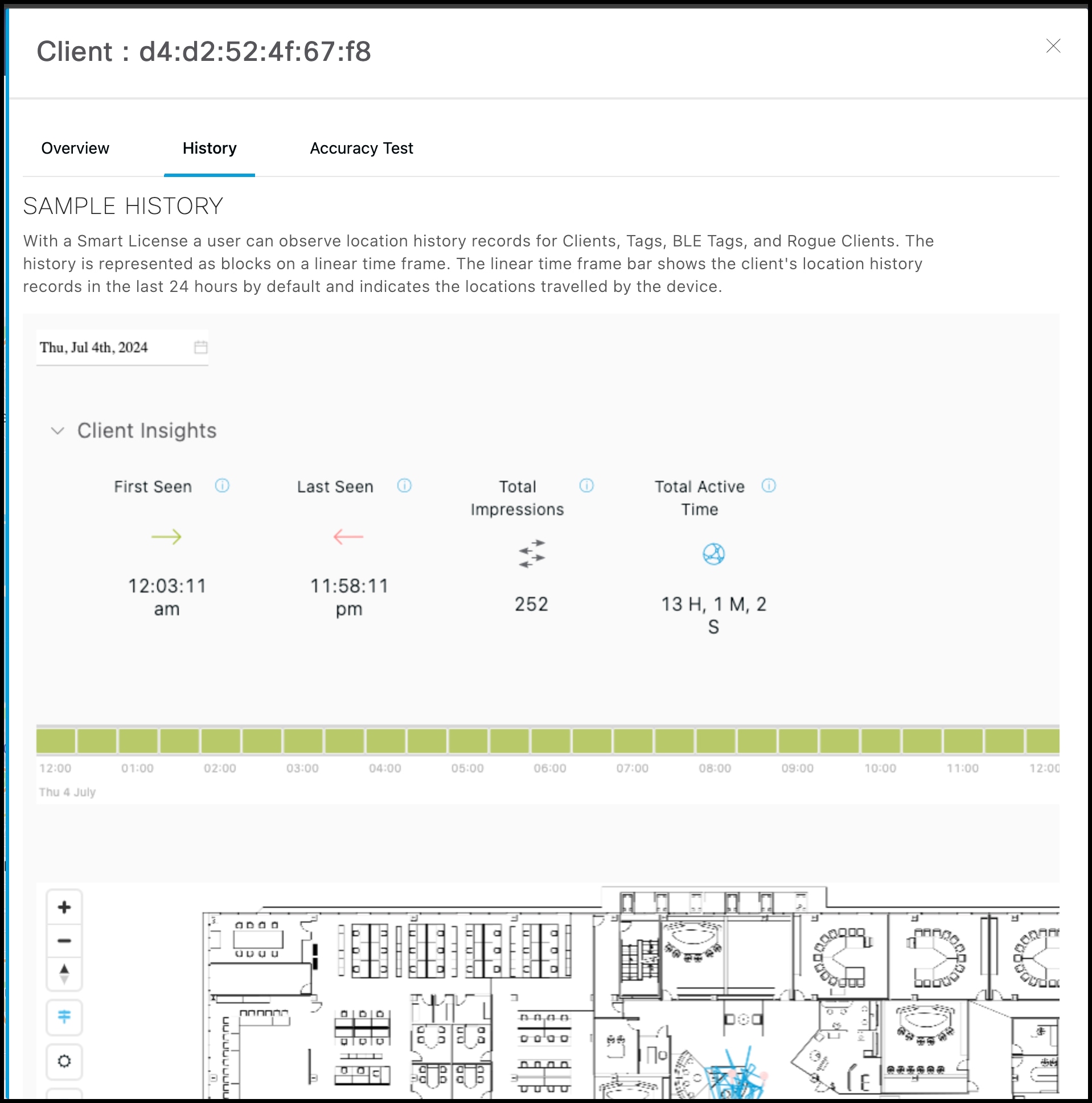Reset map orientation with compass button
Image resolution: width=1092 pixels, height=1103 pixels.
pyautogui.click(x=64, y=974)
